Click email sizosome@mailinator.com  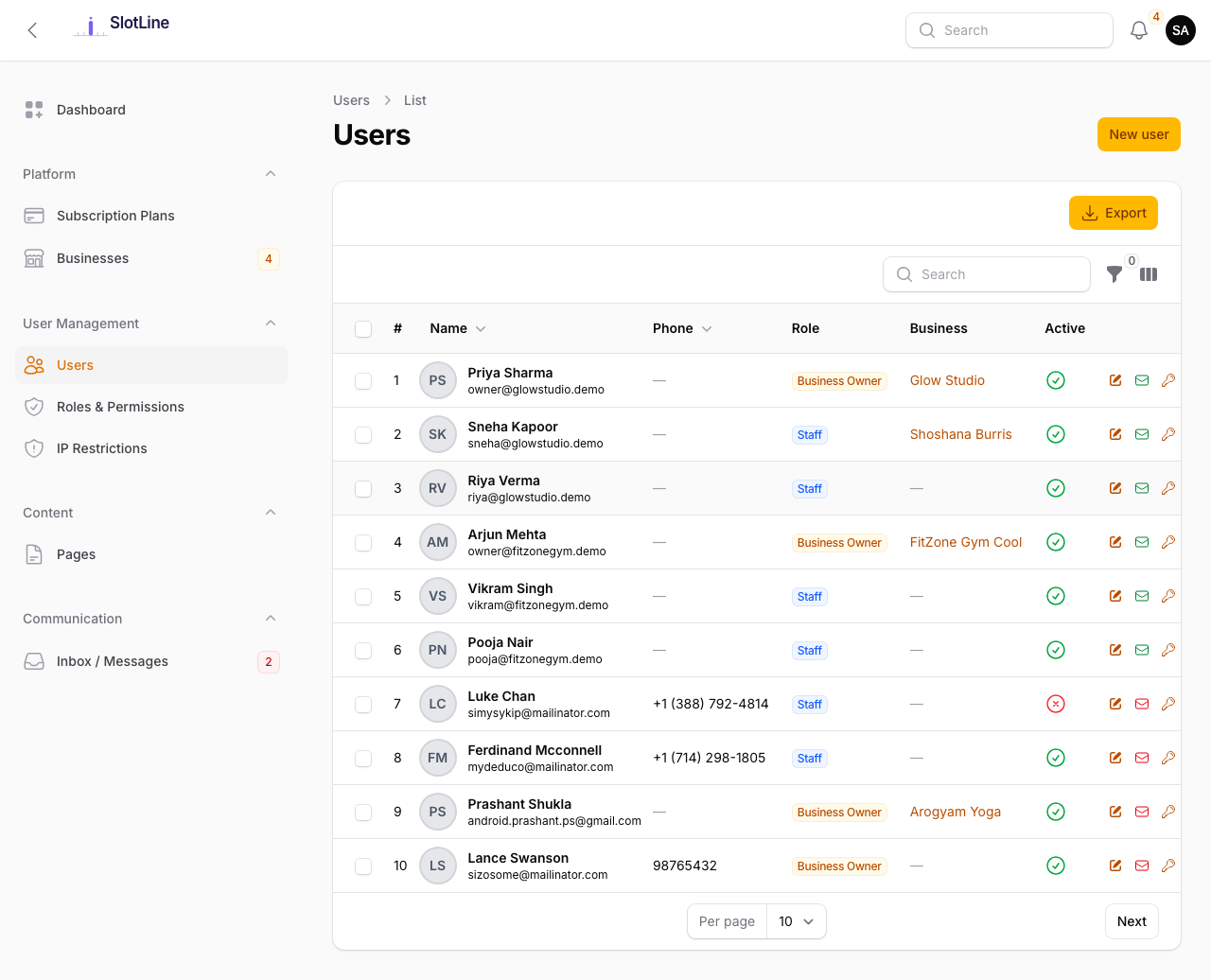coord(537,875)
